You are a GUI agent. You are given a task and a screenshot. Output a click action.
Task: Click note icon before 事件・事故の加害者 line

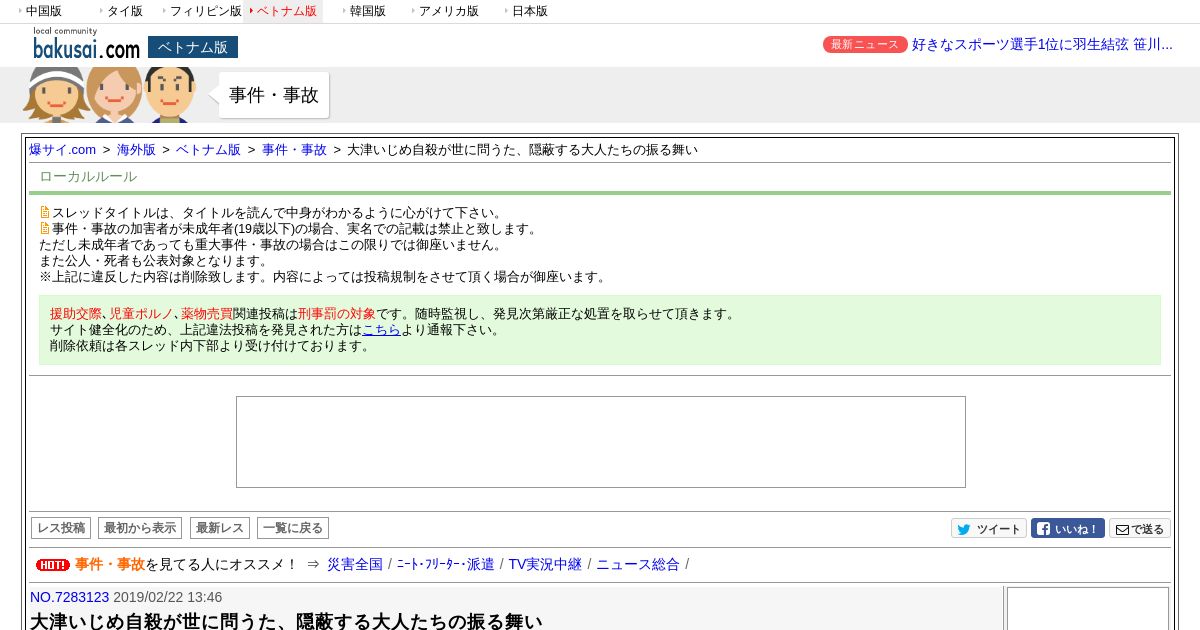[x=45, y=229]
